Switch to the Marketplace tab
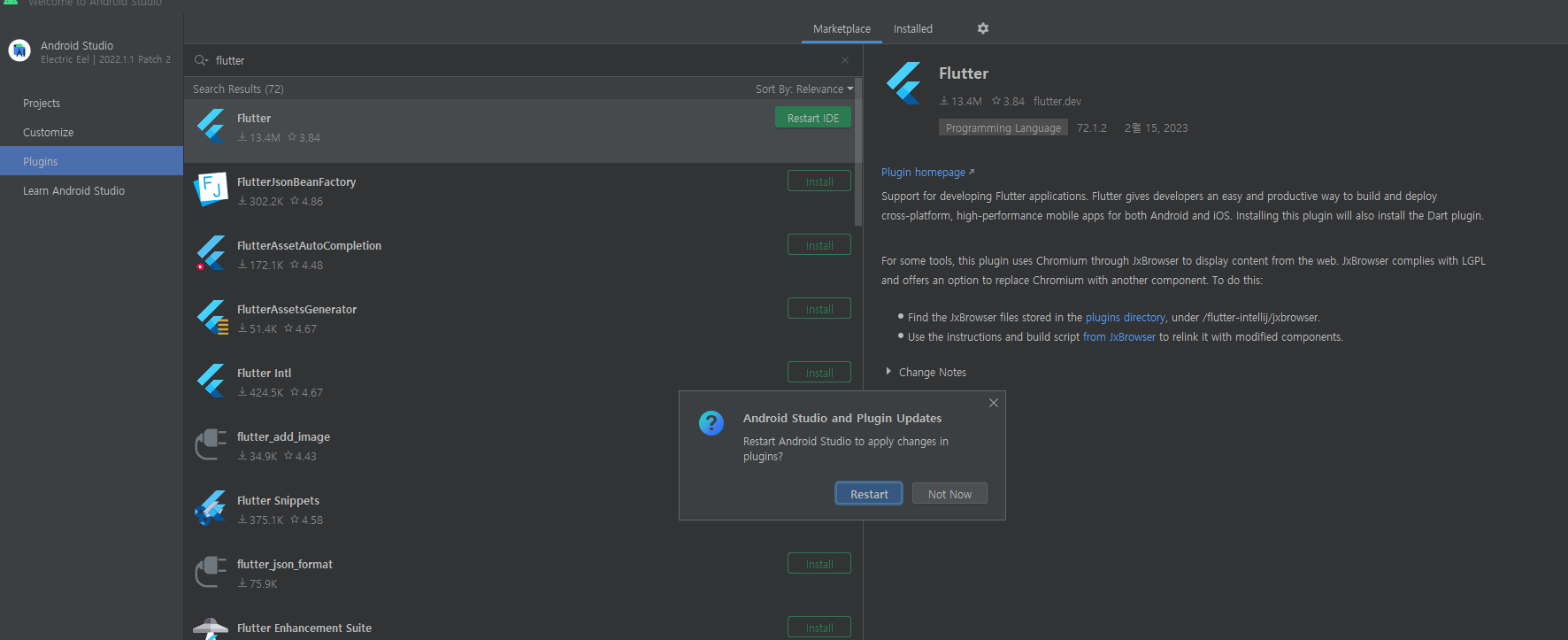The height and width of the screenshot is (640, 1568). (x=842, y=29)
